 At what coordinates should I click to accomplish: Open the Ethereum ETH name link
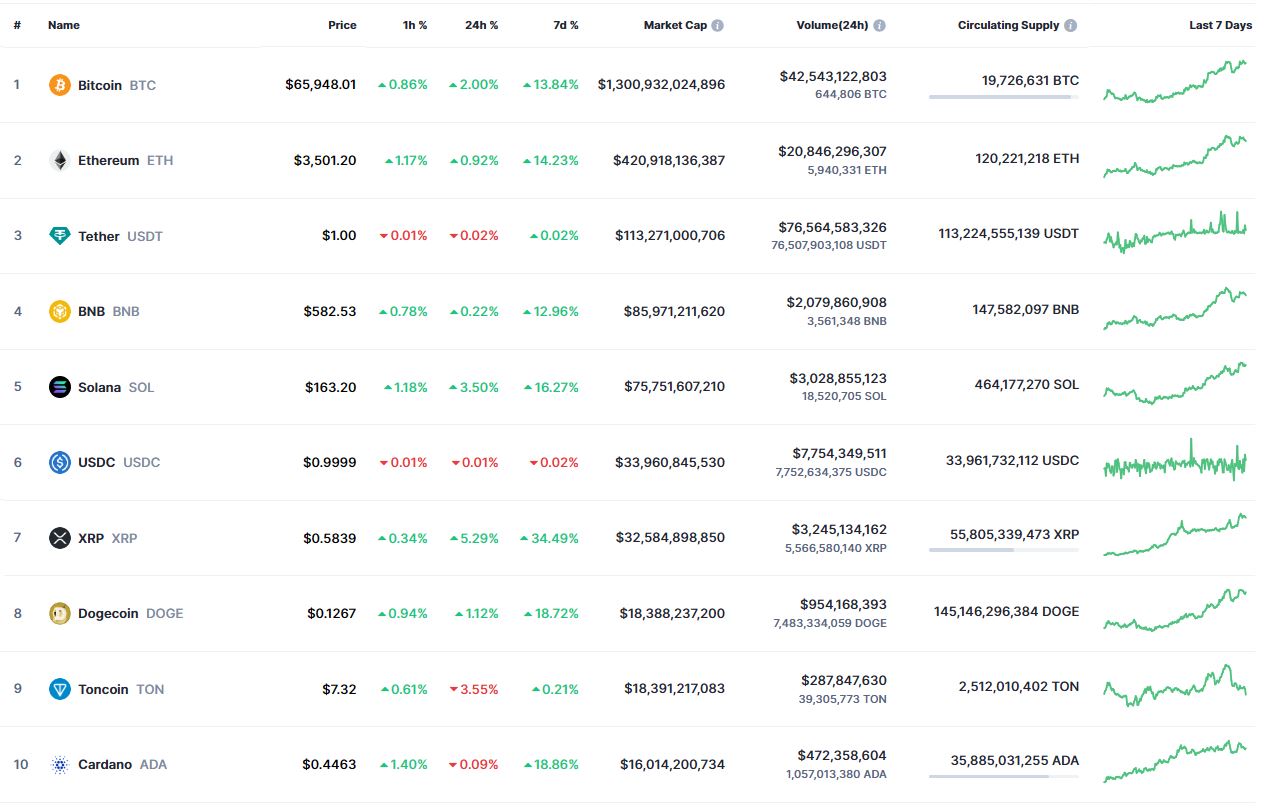coord(125,160)
